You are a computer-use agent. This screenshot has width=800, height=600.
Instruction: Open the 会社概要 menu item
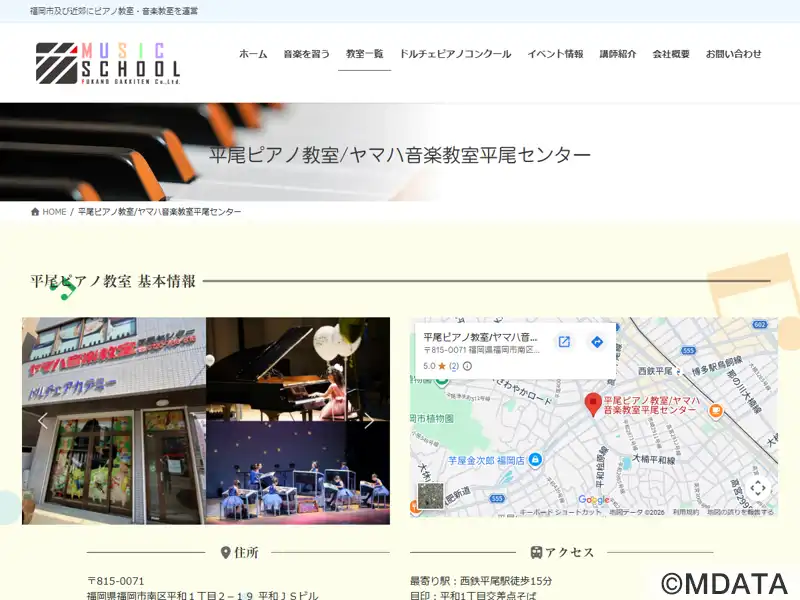pos(671,54)
